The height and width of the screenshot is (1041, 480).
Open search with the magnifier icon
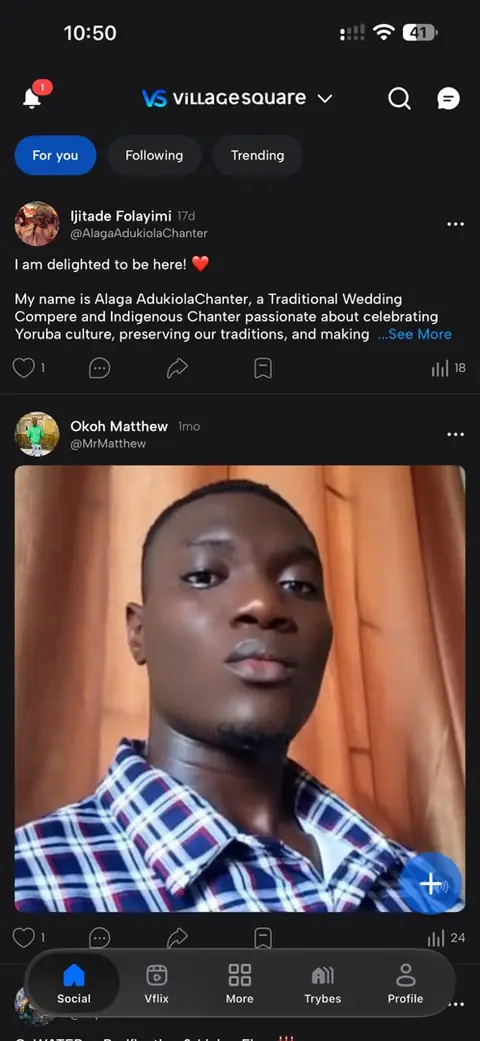pyautogui.click(x=399, y=99)
